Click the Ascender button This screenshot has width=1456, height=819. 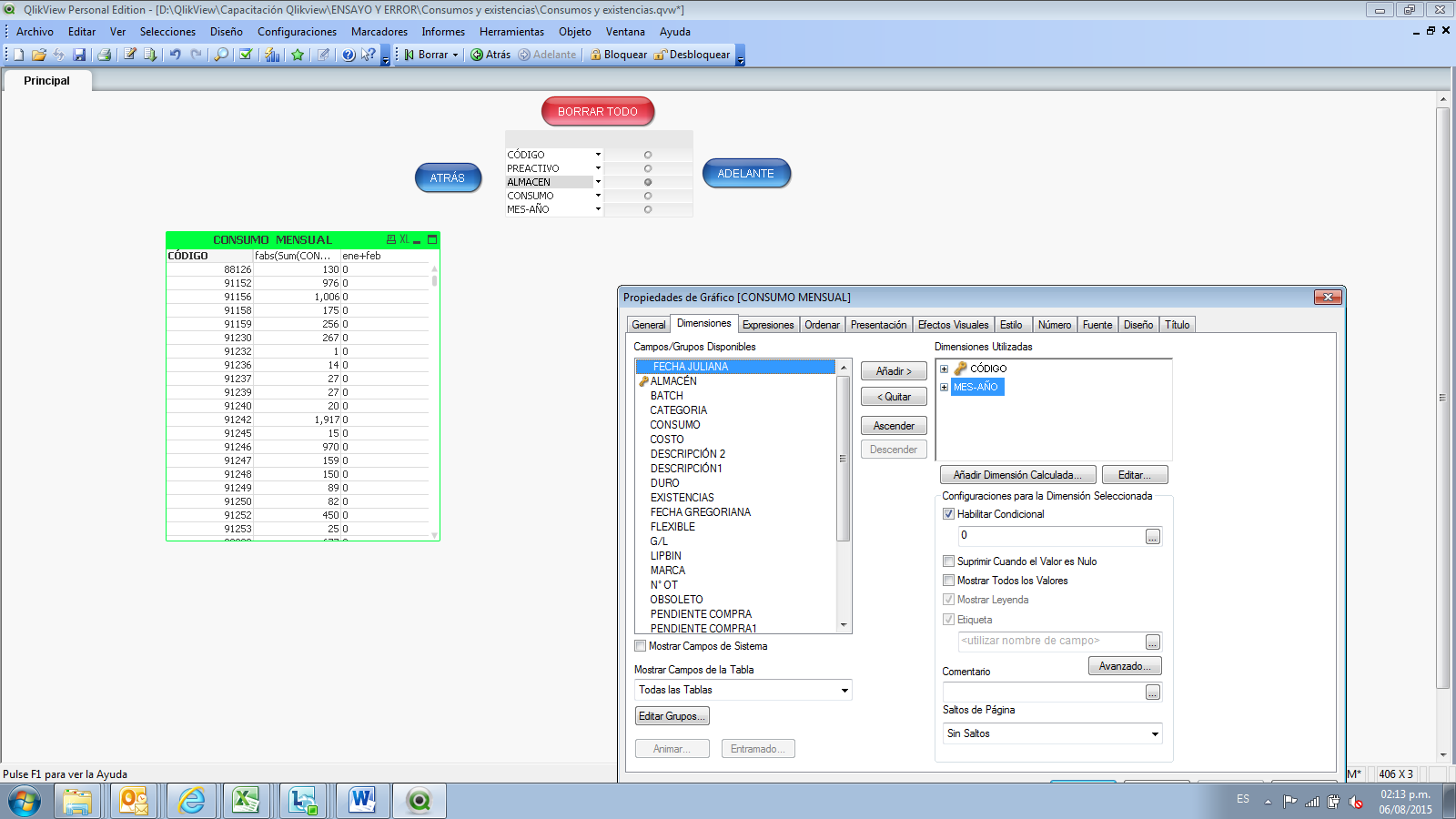(x=894, y=426)
